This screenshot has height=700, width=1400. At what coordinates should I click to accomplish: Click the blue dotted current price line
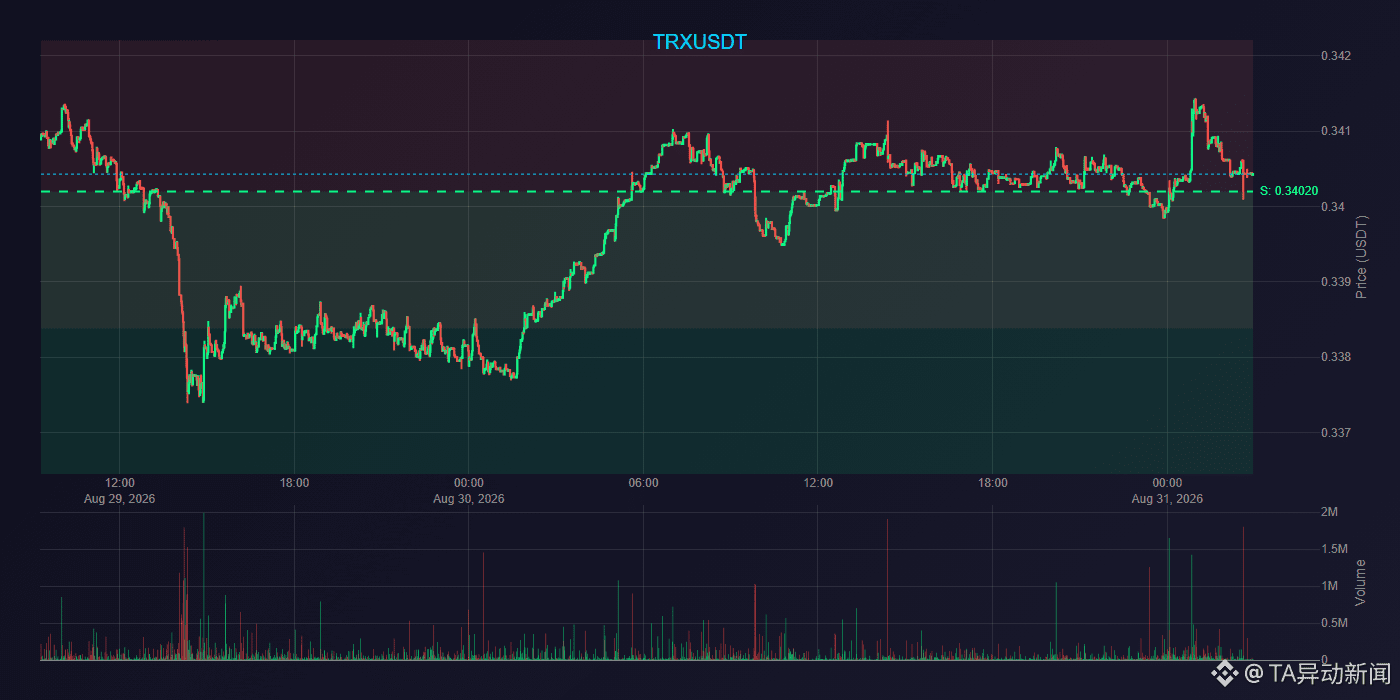[646, 174]
